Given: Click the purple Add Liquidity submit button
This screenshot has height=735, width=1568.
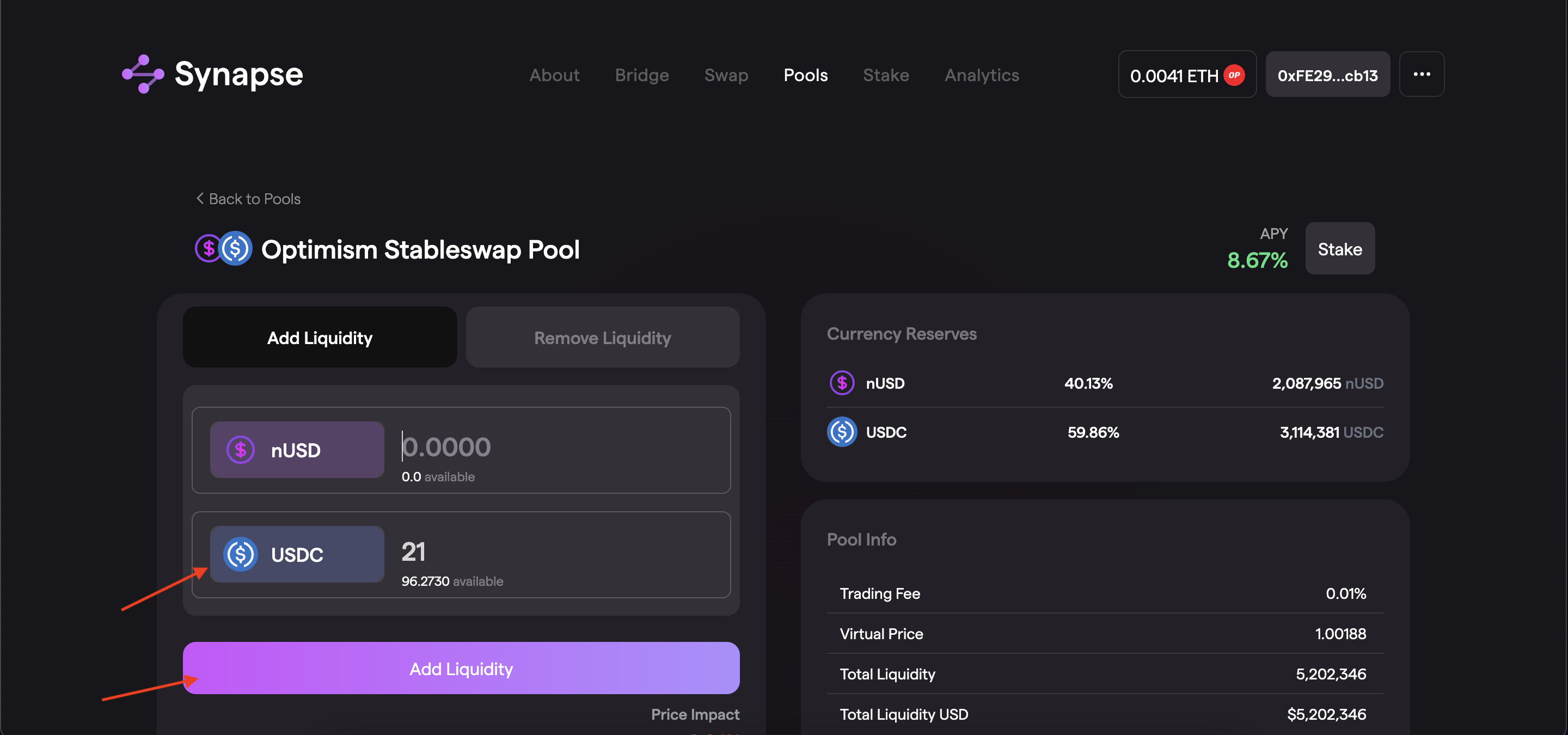Looking at the screenshot, I should tap(461, 668).
